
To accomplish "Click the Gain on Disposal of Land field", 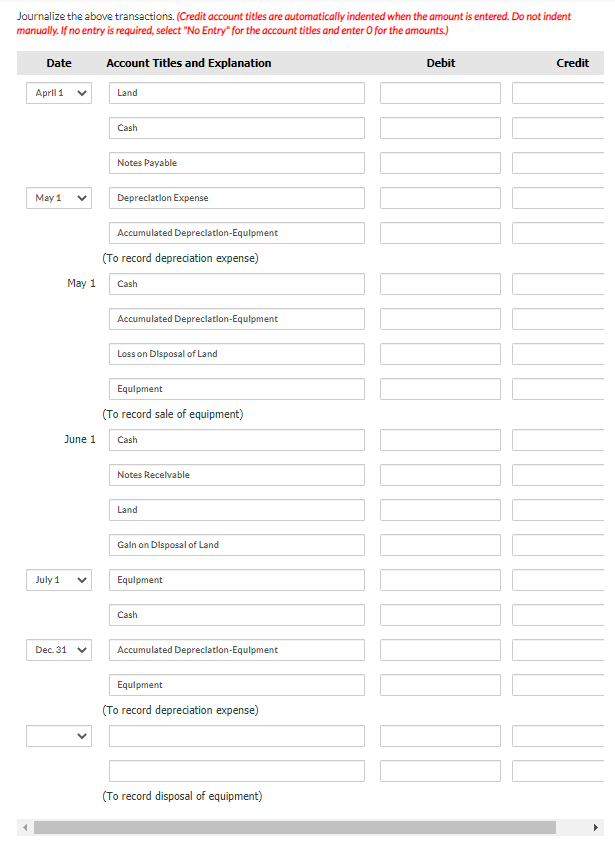I will point(236,544).
